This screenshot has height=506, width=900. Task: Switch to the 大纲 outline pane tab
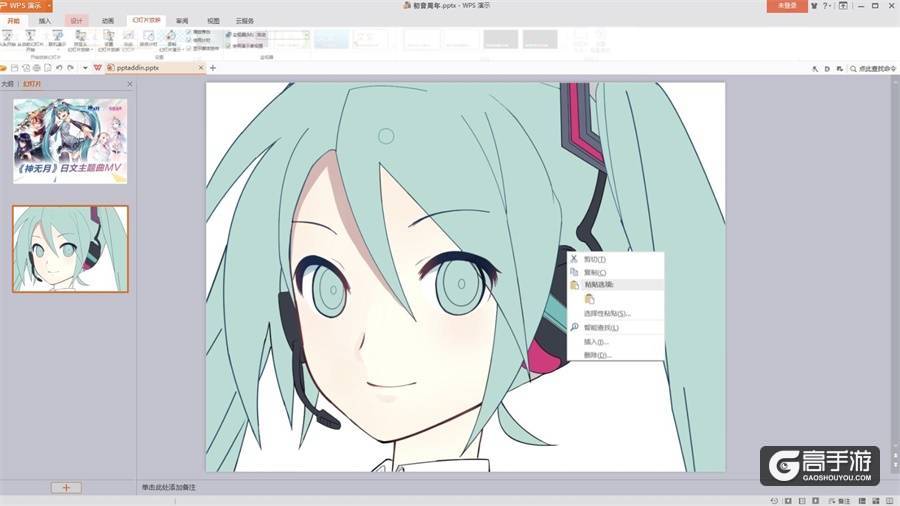pos(7,84)
